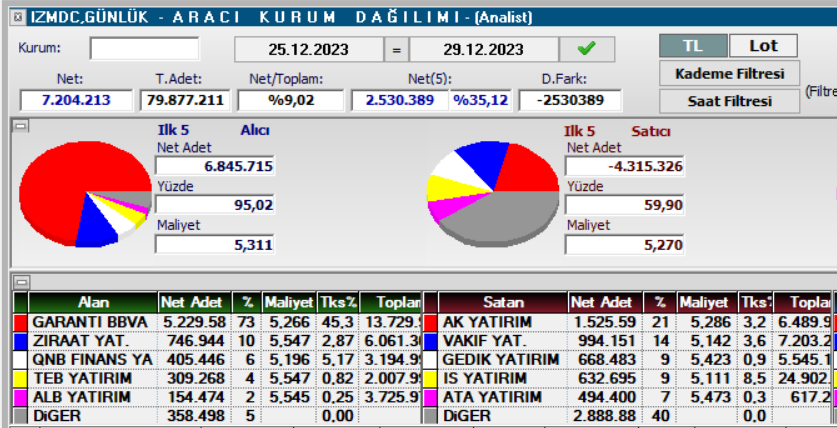Select the ALB YATIRIM buyer row
This screenshot has width=837, height=428.
click(218, 397)
